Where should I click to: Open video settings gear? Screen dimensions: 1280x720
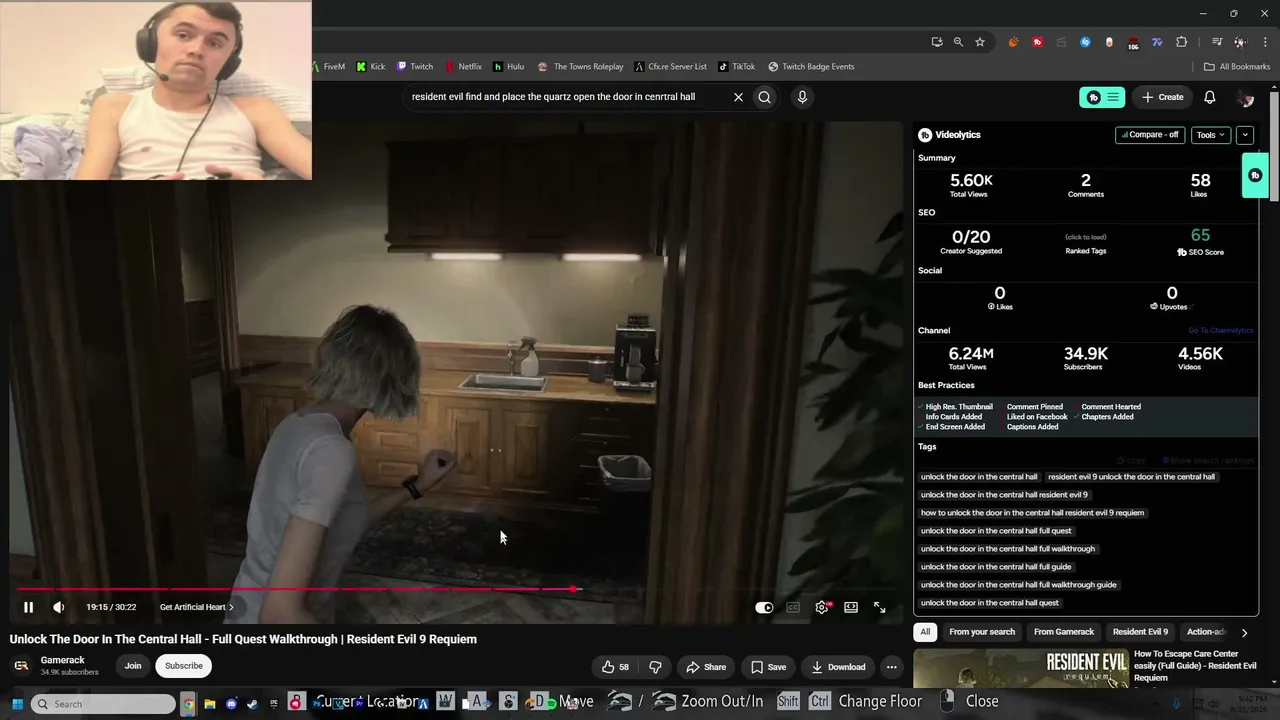pos(822,607)
